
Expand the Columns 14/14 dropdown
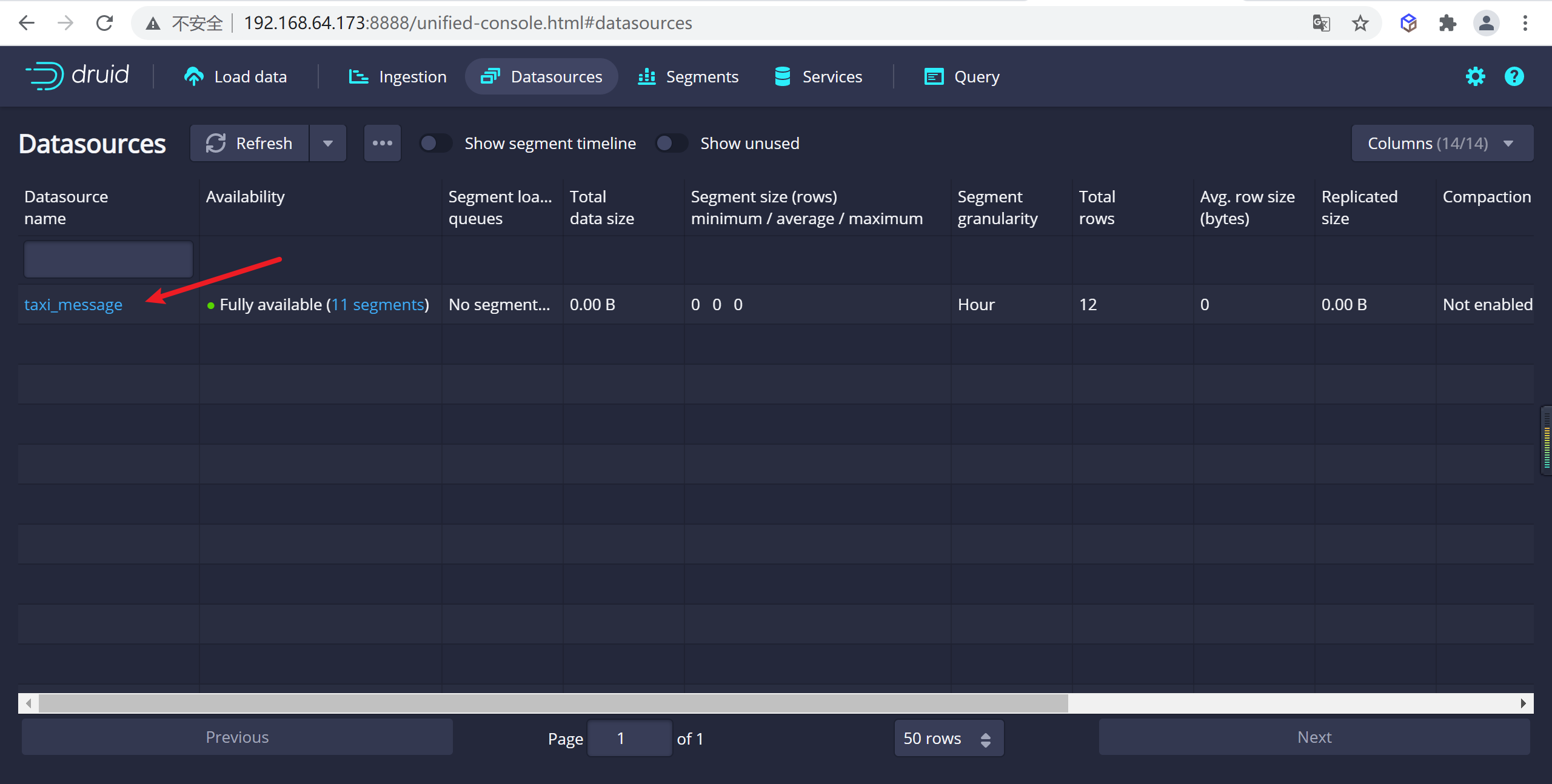tap(1441, 143)
